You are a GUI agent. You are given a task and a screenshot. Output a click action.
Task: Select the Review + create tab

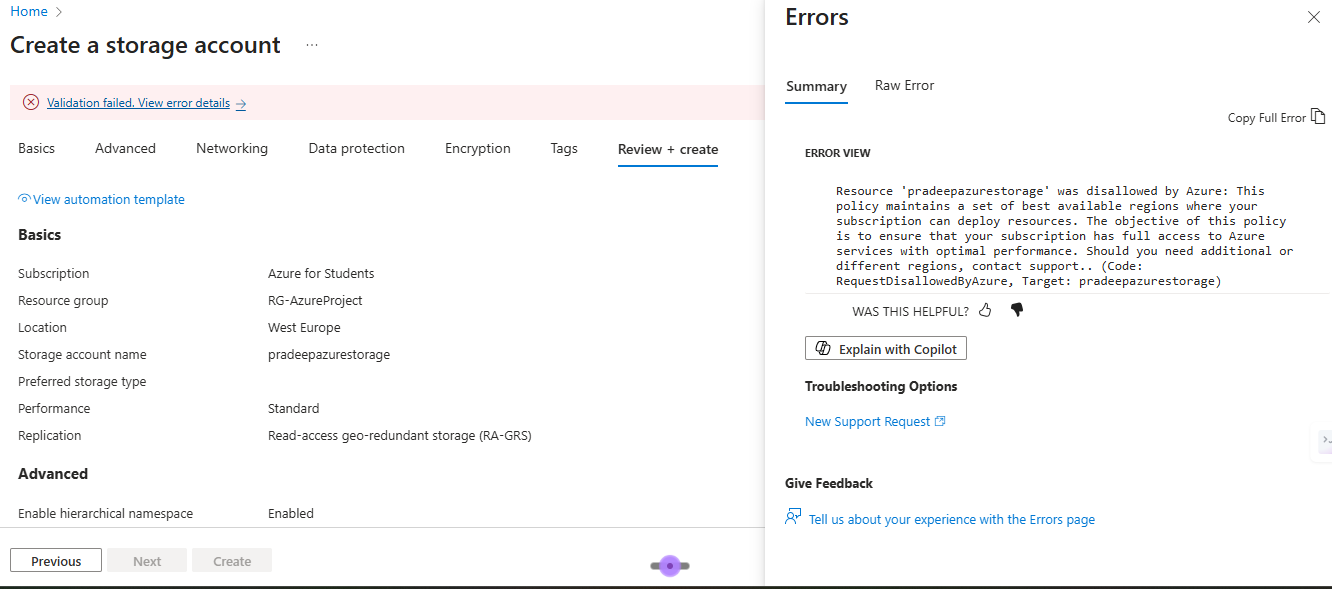(668, 149)
